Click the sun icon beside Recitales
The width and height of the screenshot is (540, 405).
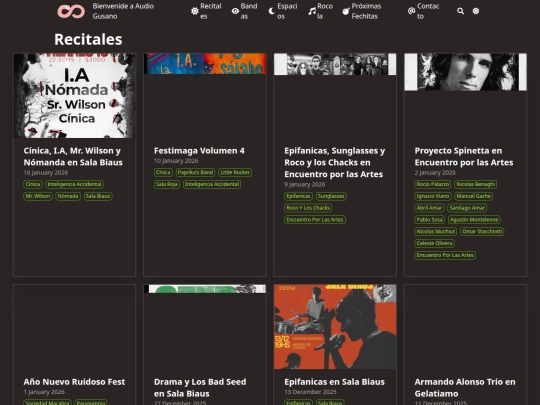[195, 11]
